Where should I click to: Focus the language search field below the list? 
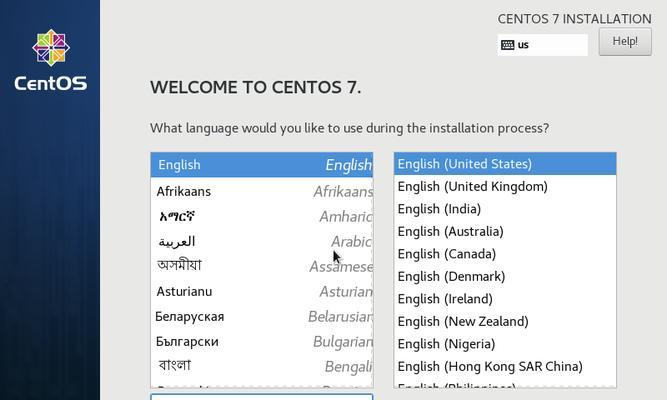tap(262, 397)
